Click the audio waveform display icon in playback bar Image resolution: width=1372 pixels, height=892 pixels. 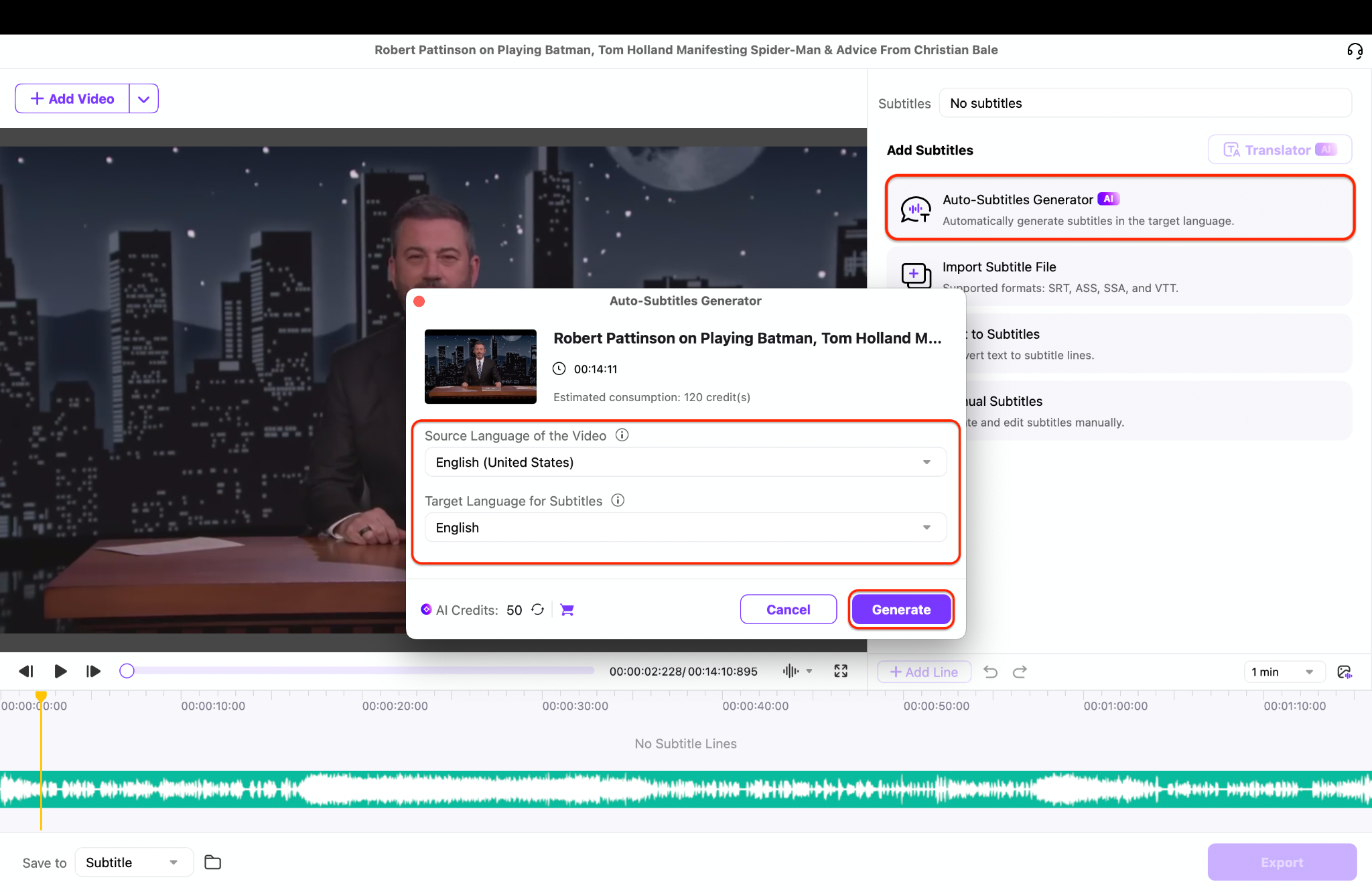[791, 671]
